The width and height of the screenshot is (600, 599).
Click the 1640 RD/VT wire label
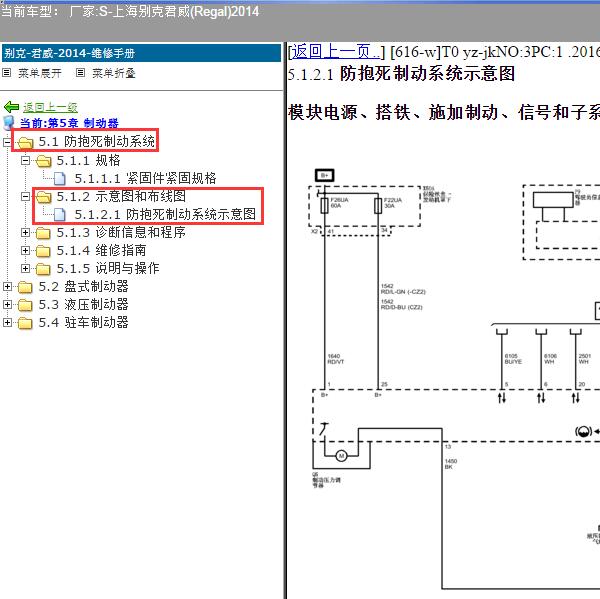[x=336, y=359]
